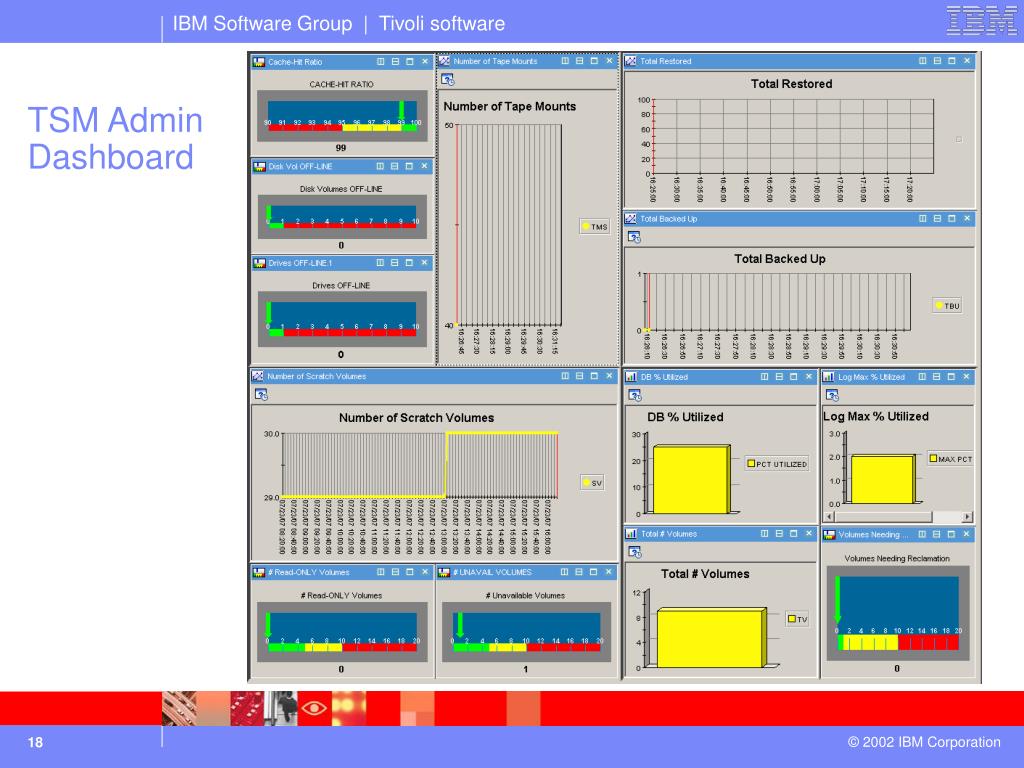Click the Disk Volumes OFF-LINE gauge

342,217
